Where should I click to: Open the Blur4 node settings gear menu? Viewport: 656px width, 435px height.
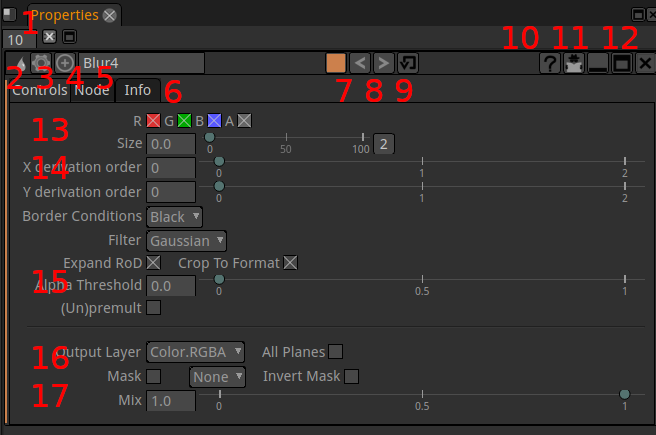pos(41,63)
